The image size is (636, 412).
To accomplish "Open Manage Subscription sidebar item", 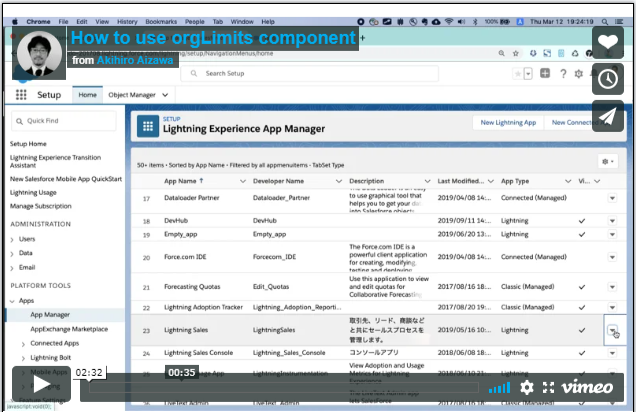I will pyautogui.click(x=41, y=206).
